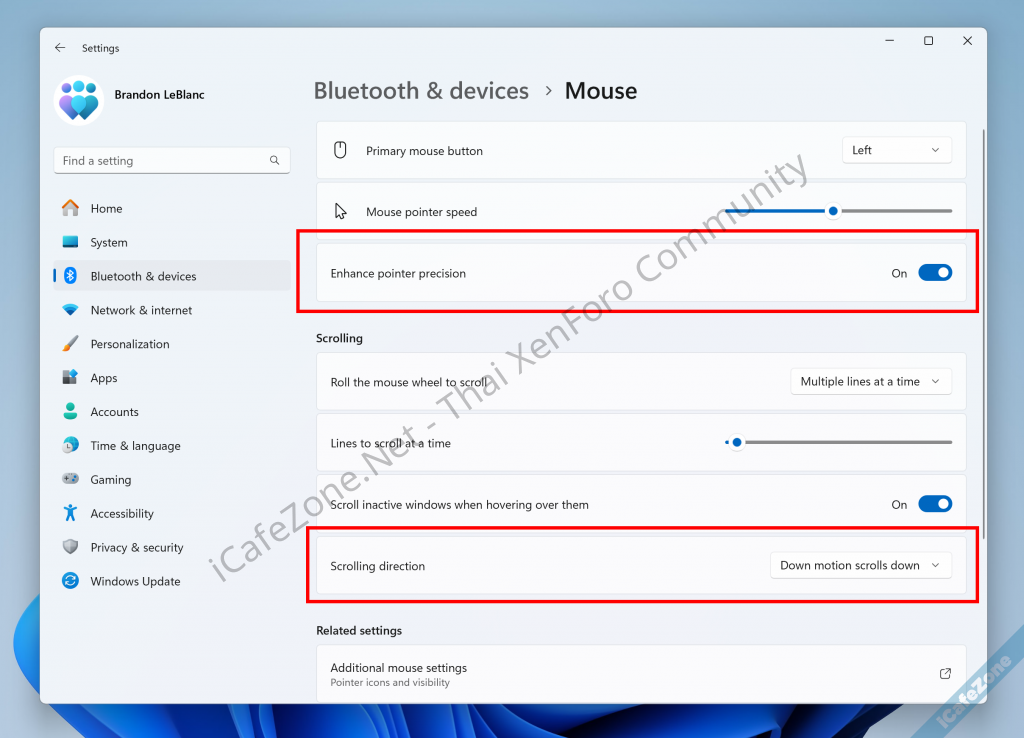Click the search magnifier icon
Viewport: 1024px width, 738px height.
coord(275,160)
